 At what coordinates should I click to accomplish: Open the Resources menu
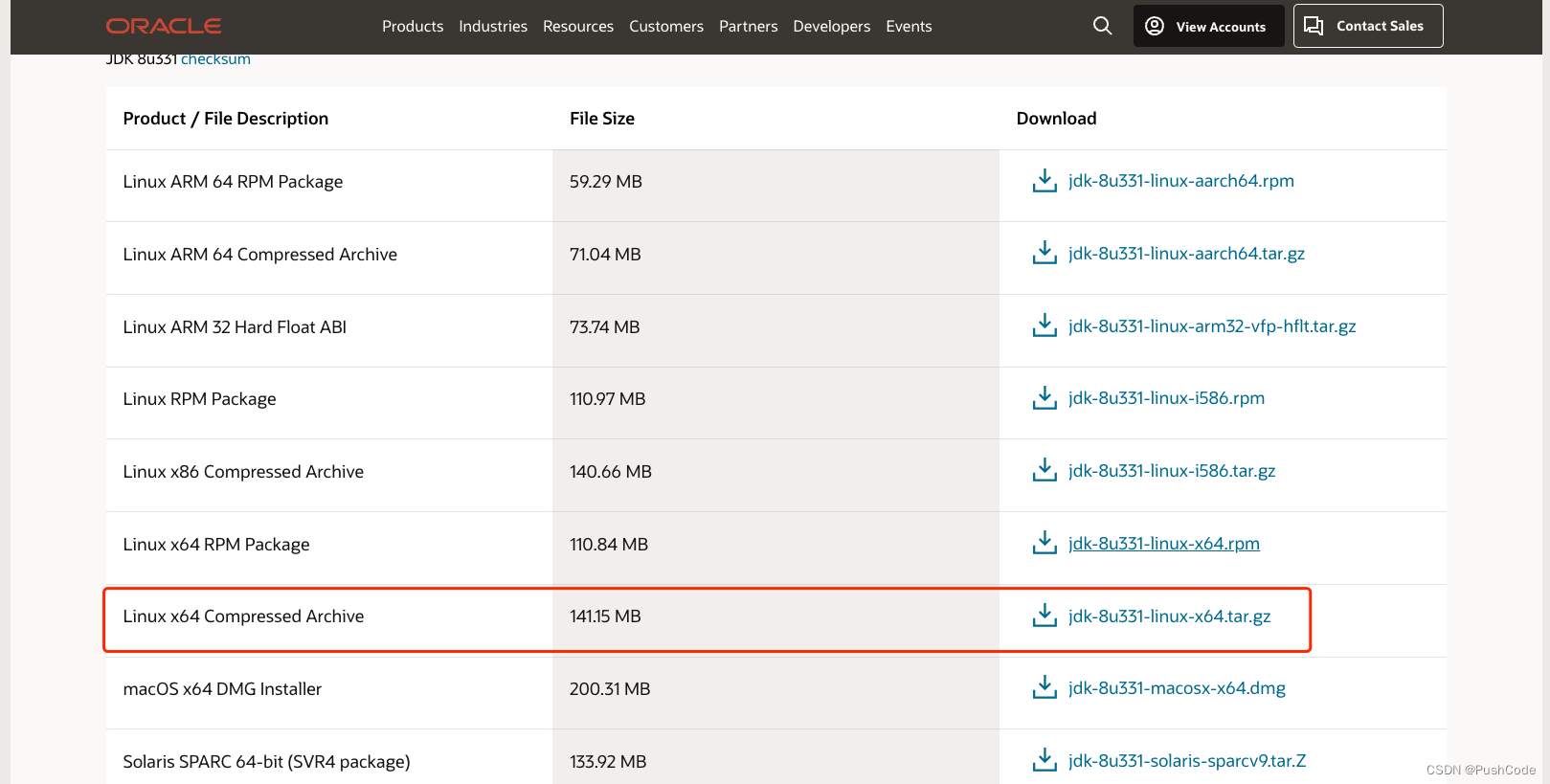click(x=578, y=26)
